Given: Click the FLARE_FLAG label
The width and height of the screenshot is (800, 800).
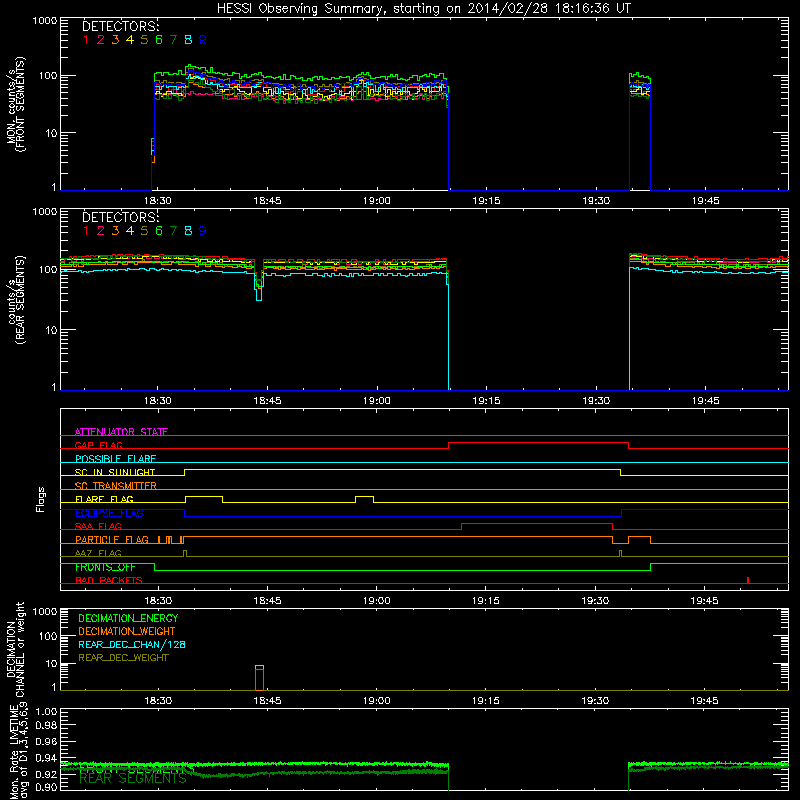Looking at the screenshot, I should (104, 499).
